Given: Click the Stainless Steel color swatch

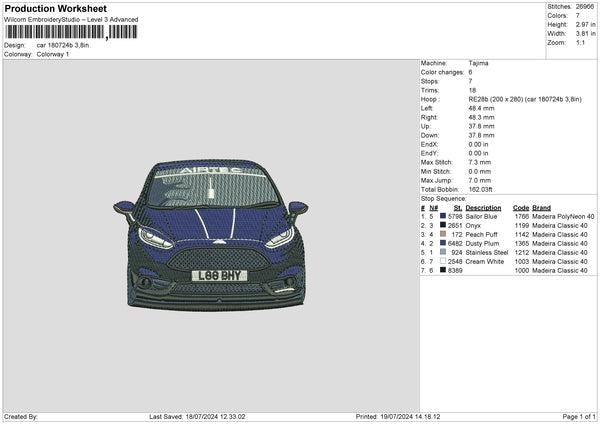Looking at the screenshot, I should click(x=443, y=252).
